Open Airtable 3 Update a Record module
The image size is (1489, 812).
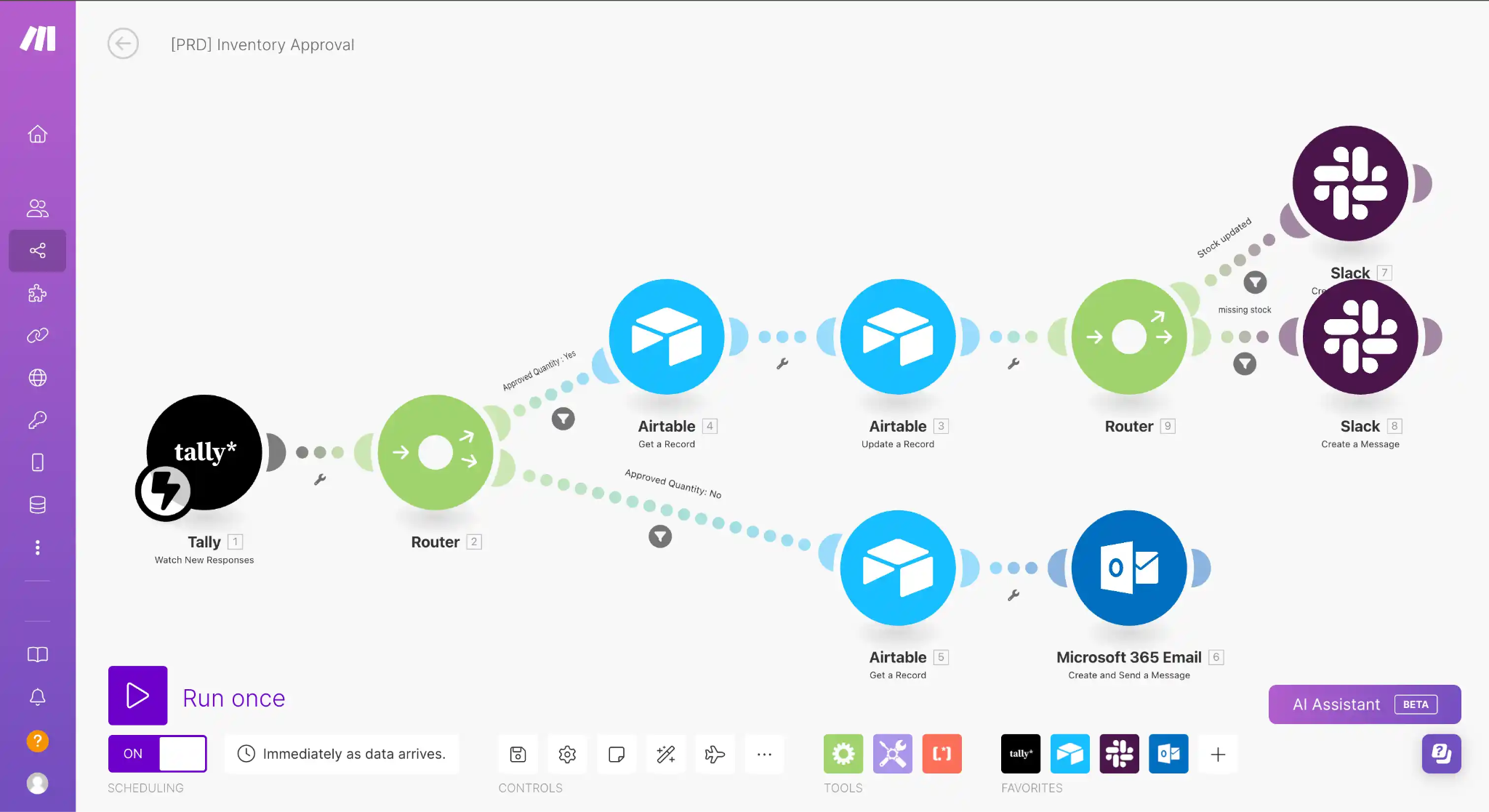(x=898, y=337)
